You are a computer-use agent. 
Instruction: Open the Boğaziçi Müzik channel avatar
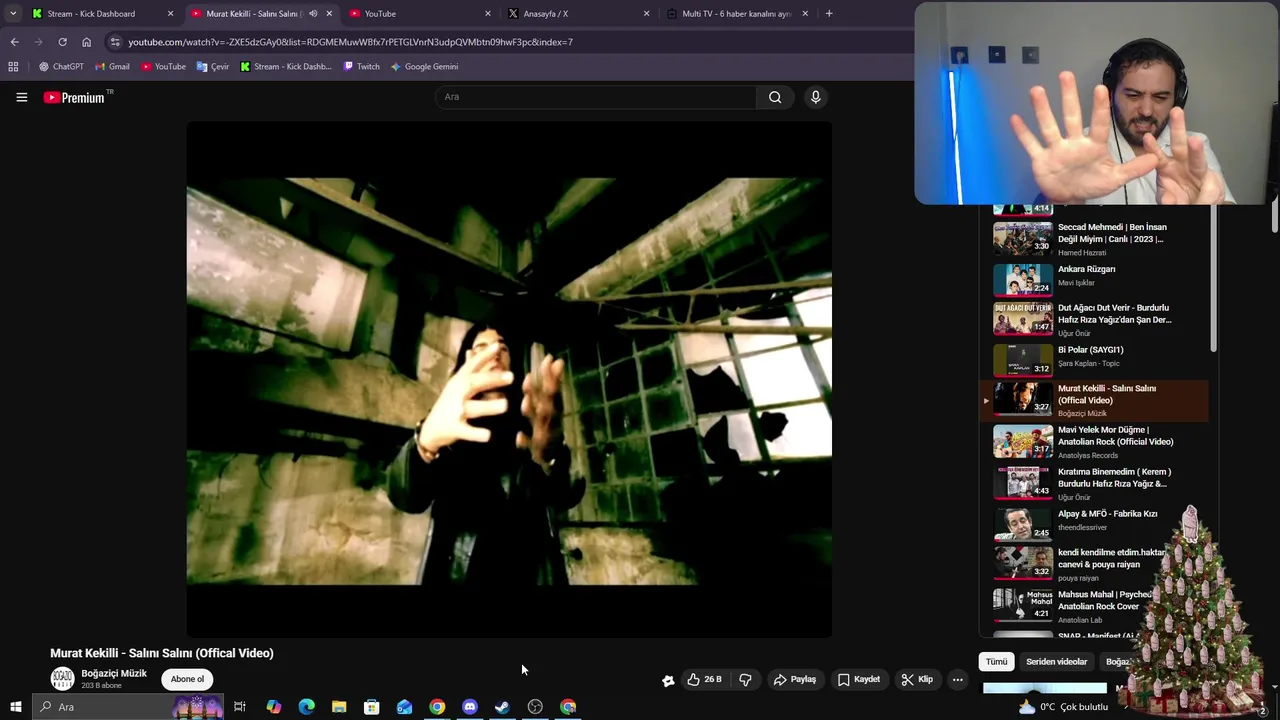62,679
